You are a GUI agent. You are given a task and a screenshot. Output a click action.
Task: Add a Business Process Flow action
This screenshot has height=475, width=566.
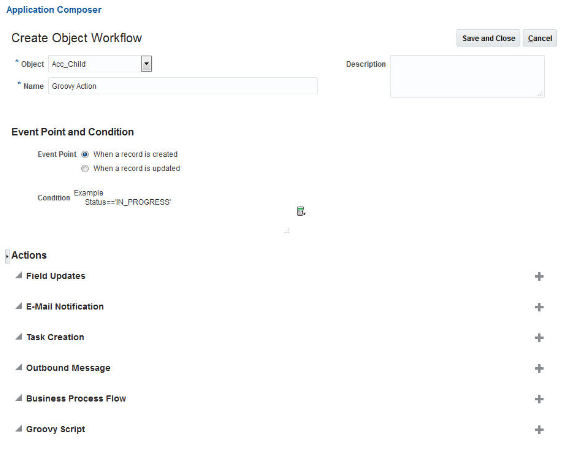pos(539,399)
